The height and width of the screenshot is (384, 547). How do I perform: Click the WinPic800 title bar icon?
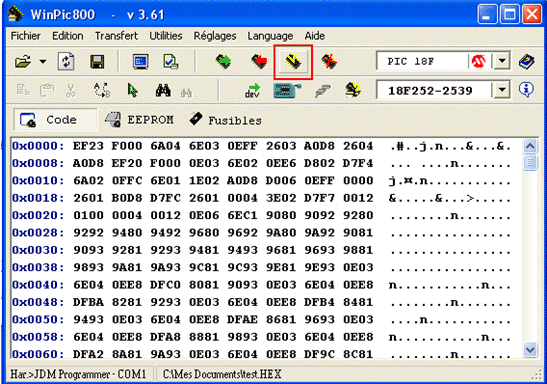coord(15,14)
